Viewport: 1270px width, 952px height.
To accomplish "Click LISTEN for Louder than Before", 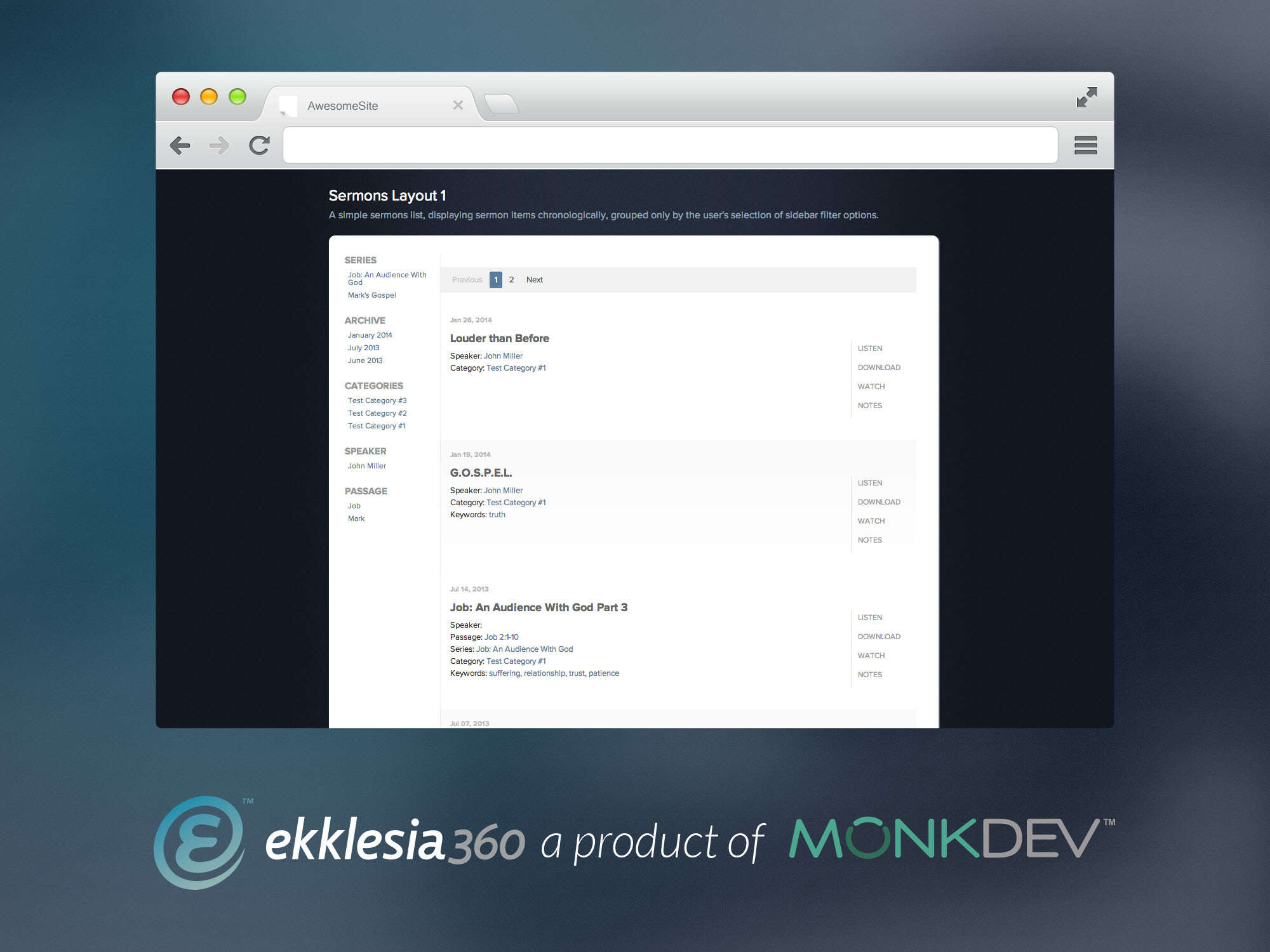I will tap(869, 348).
